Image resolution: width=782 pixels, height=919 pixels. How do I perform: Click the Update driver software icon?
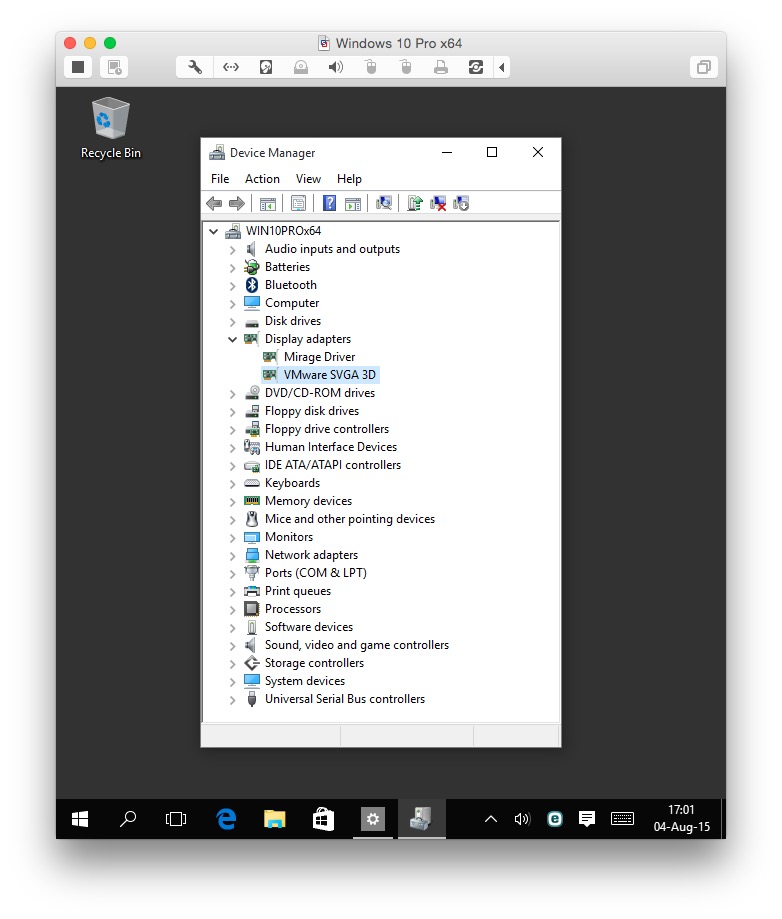(415, 203)
